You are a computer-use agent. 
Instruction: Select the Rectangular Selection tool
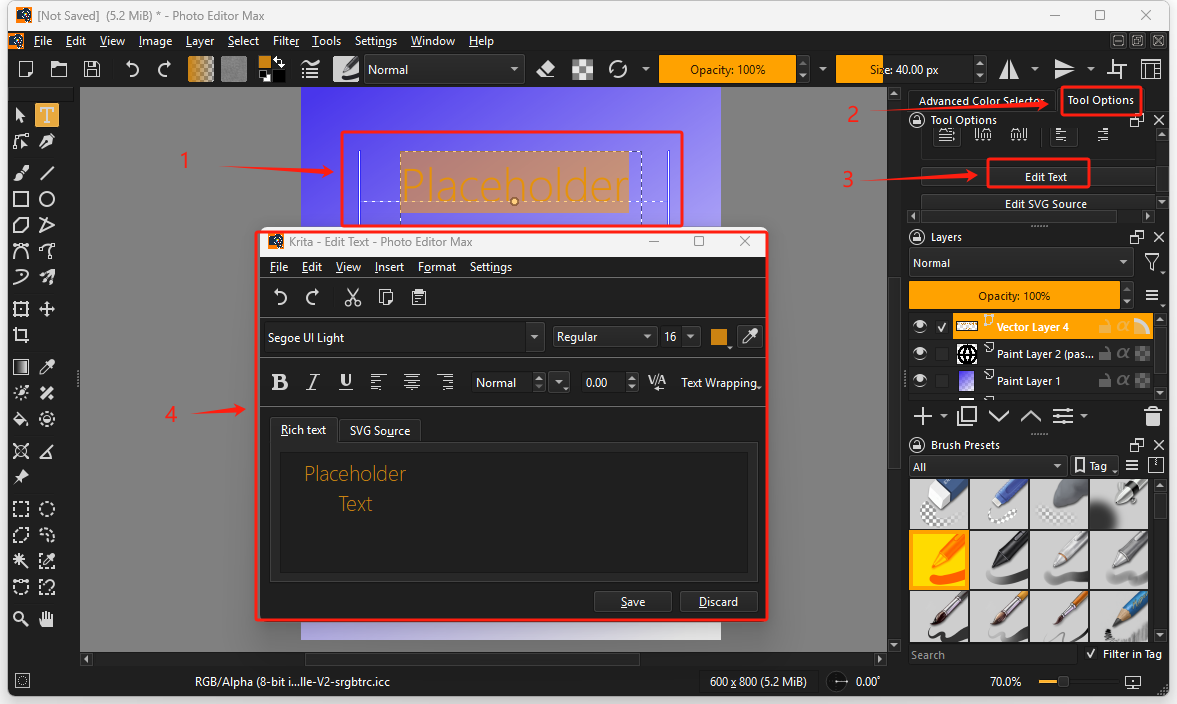click(21, 509)
